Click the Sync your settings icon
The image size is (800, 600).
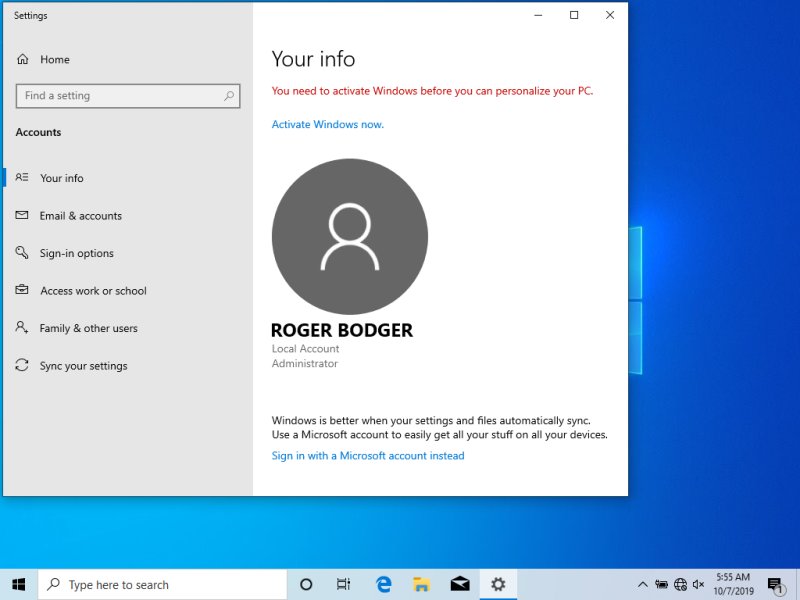(x=22, y=366)
